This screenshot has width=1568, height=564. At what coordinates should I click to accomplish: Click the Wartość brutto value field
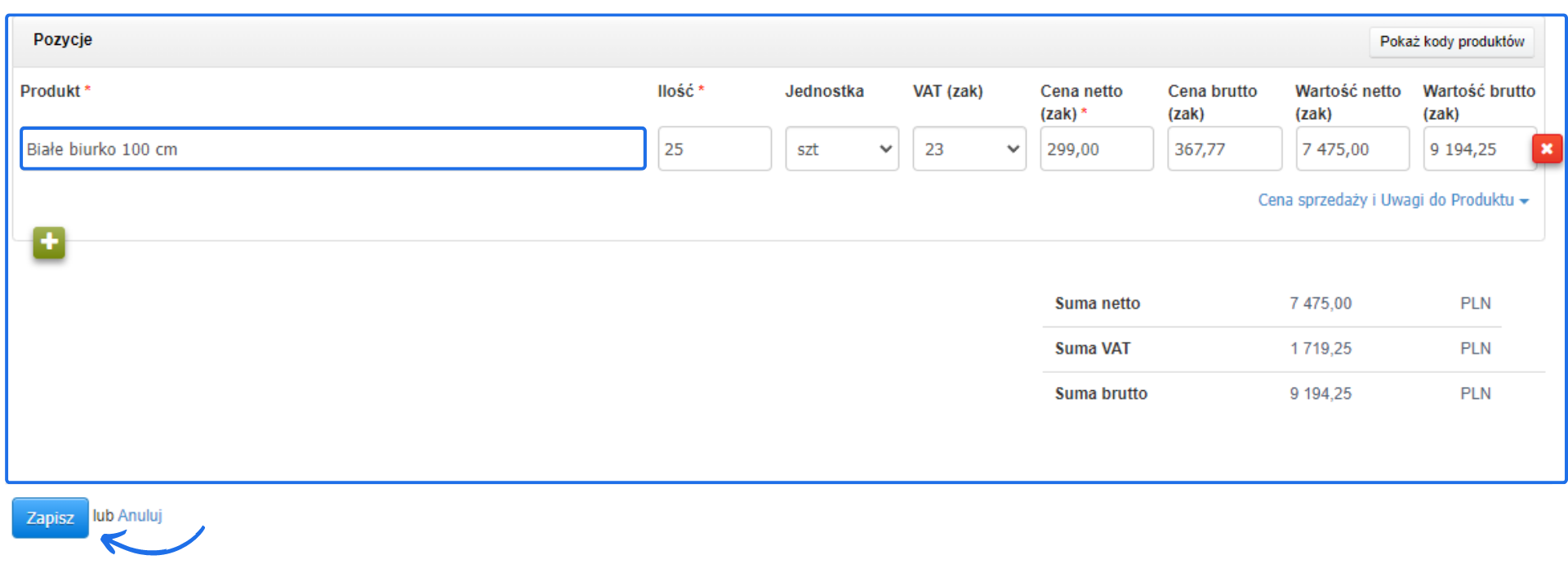[1477, 149]
